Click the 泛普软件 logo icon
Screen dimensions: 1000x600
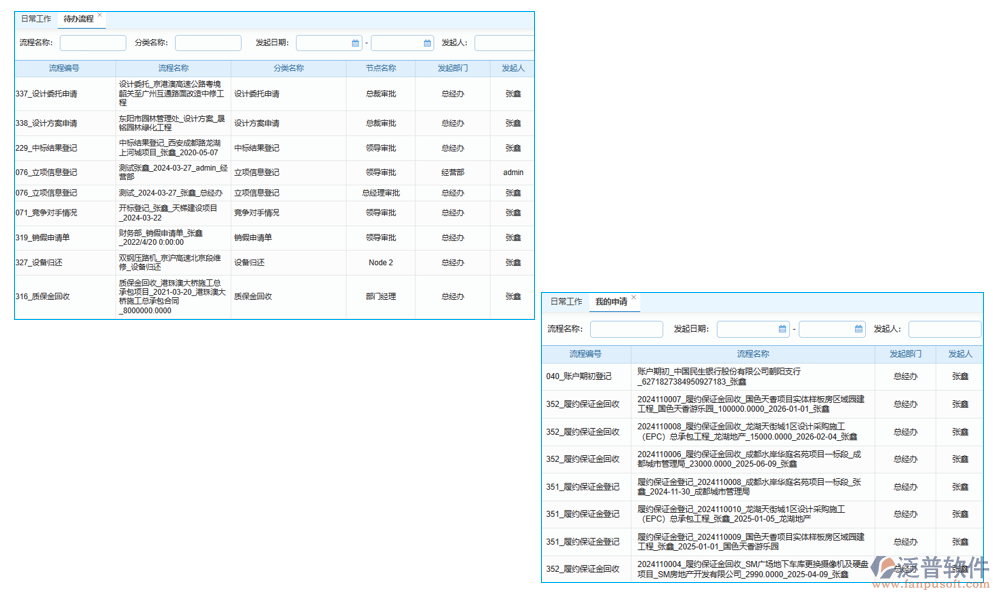click(891, 568)
